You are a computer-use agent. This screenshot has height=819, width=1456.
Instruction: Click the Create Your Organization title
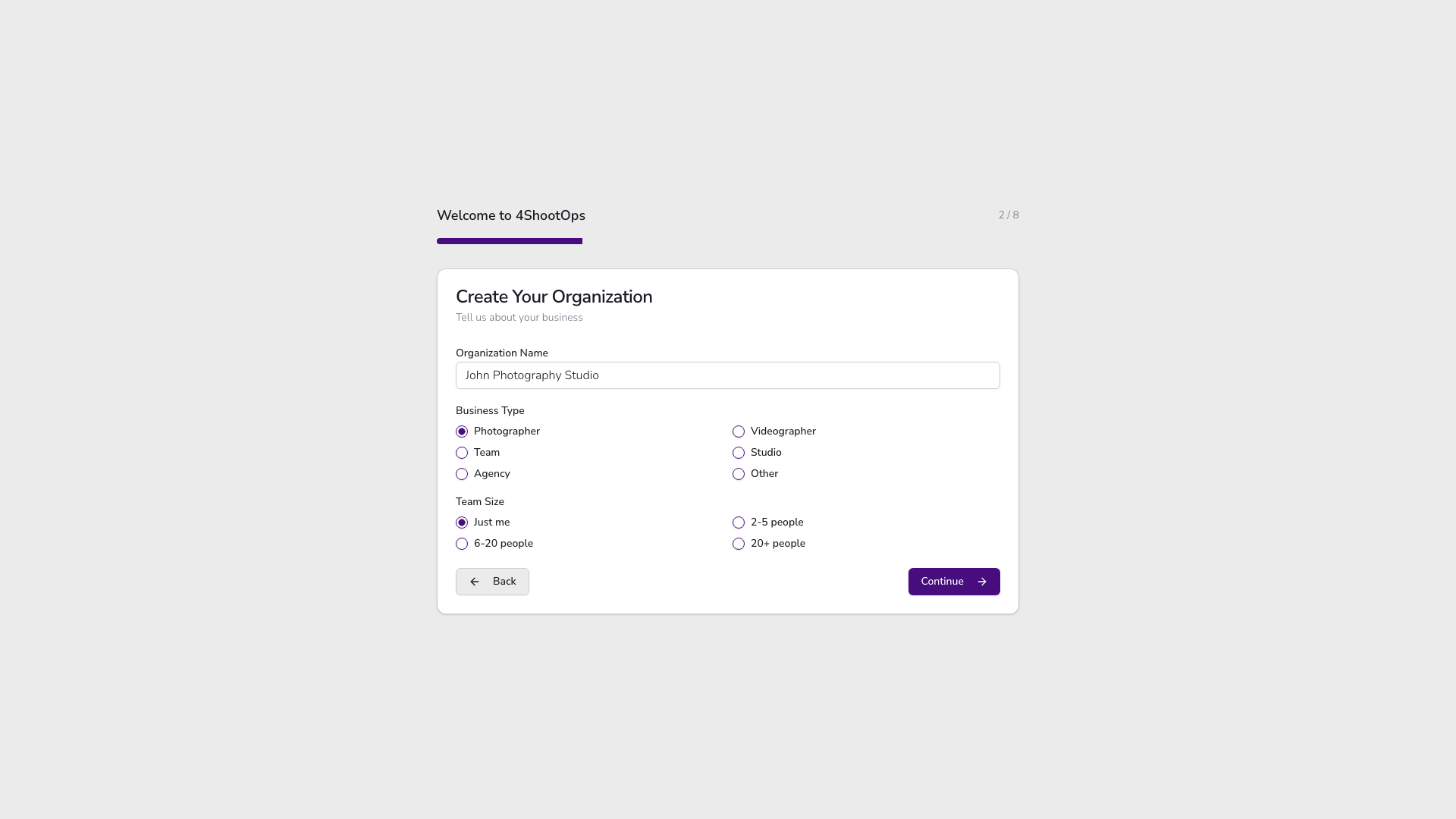pyautogui.click(x=554, y=297)
